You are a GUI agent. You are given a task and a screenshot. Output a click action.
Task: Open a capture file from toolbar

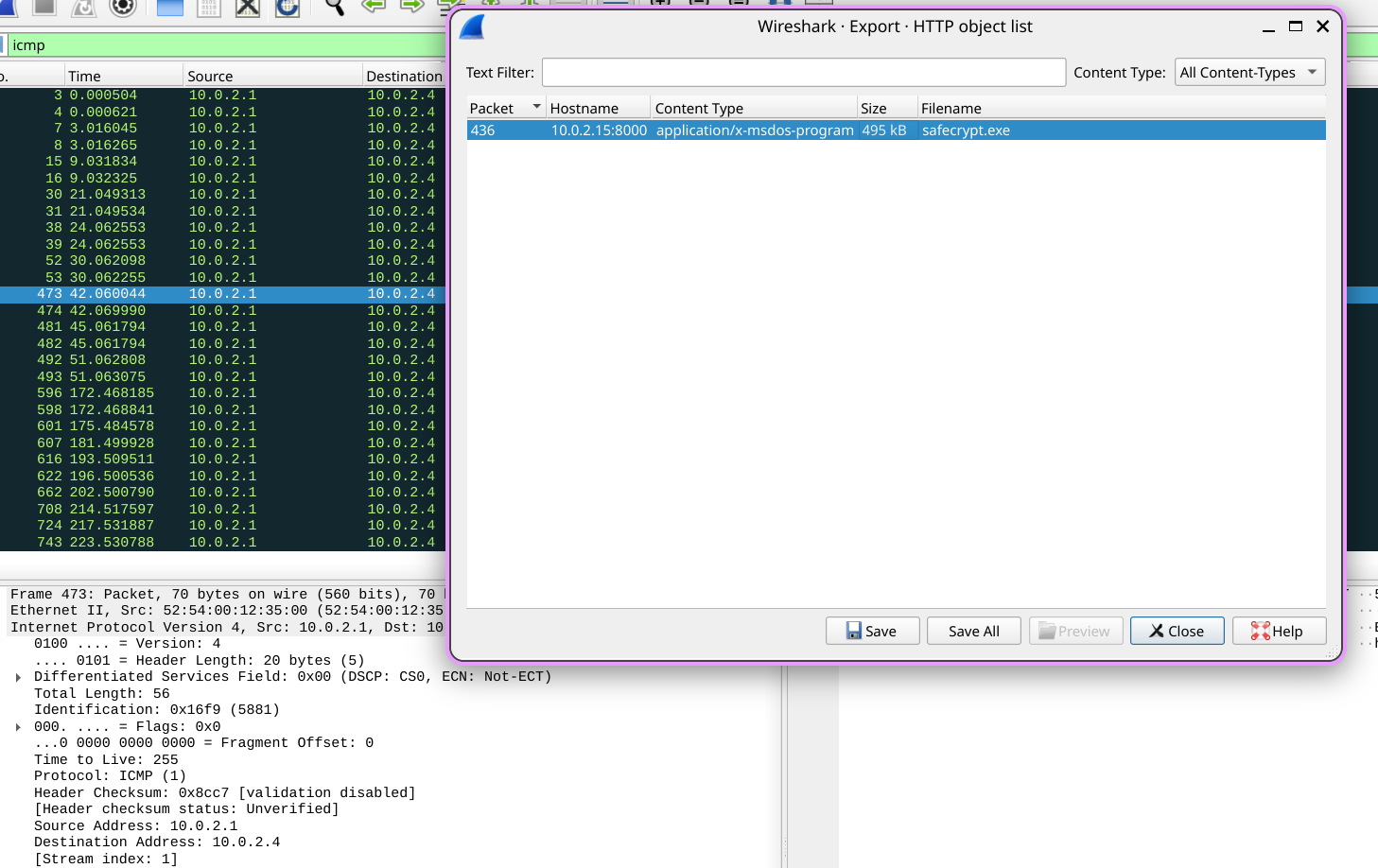click(x=170, y=8)
